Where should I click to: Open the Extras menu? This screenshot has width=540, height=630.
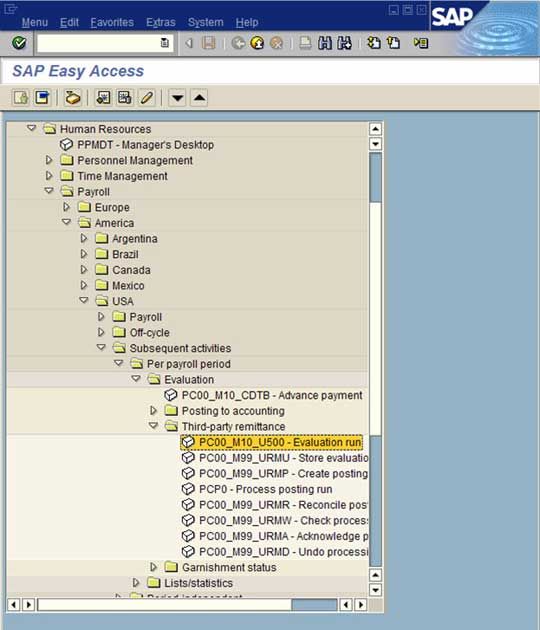point(161,22)
